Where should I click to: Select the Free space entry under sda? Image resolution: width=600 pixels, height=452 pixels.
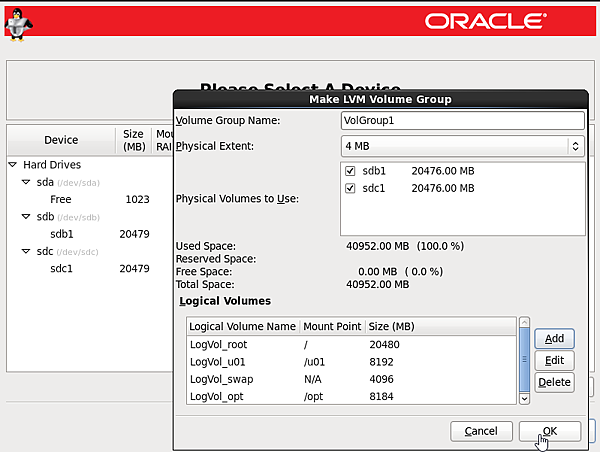tap(60, 199)
